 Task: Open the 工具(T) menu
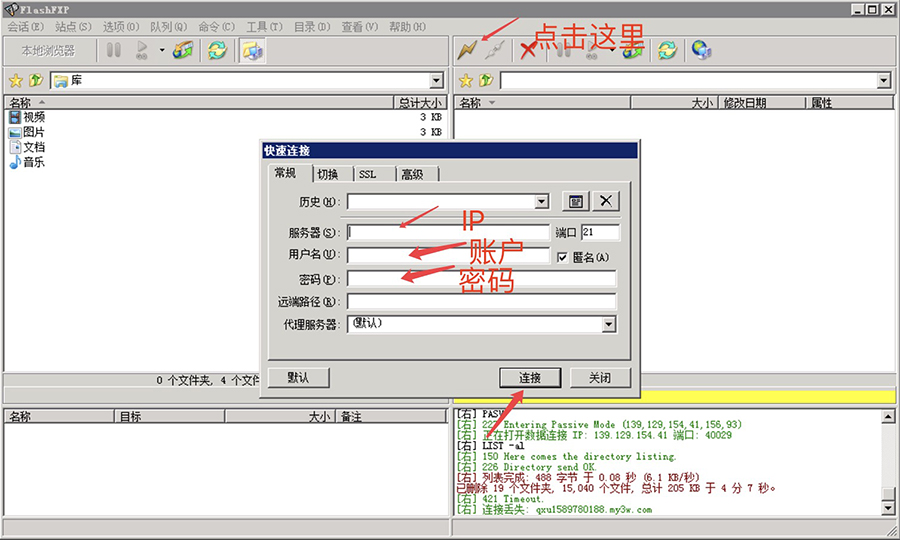point(265,27)
